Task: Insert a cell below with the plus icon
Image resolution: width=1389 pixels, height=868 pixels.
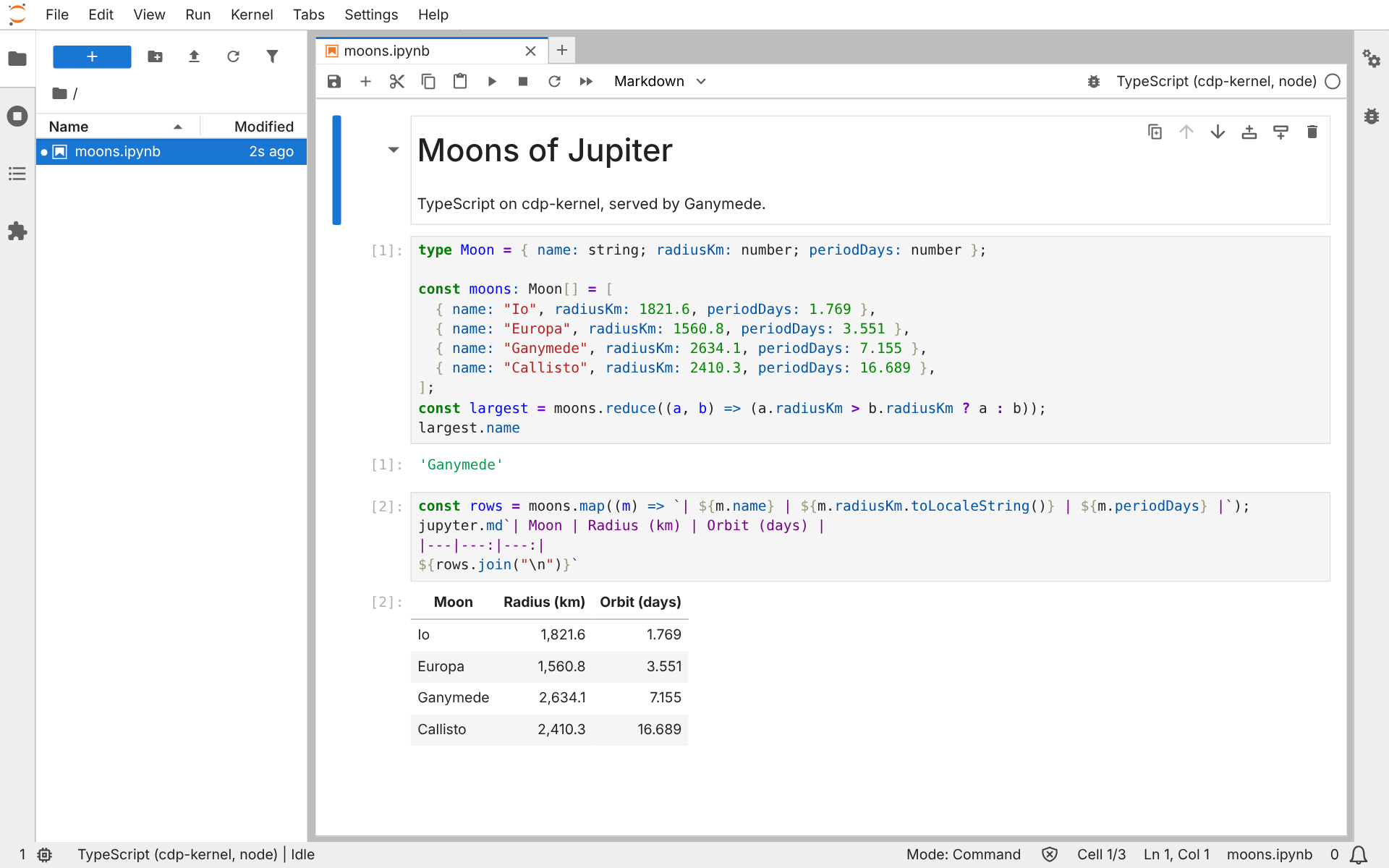Action: [365, 82]
